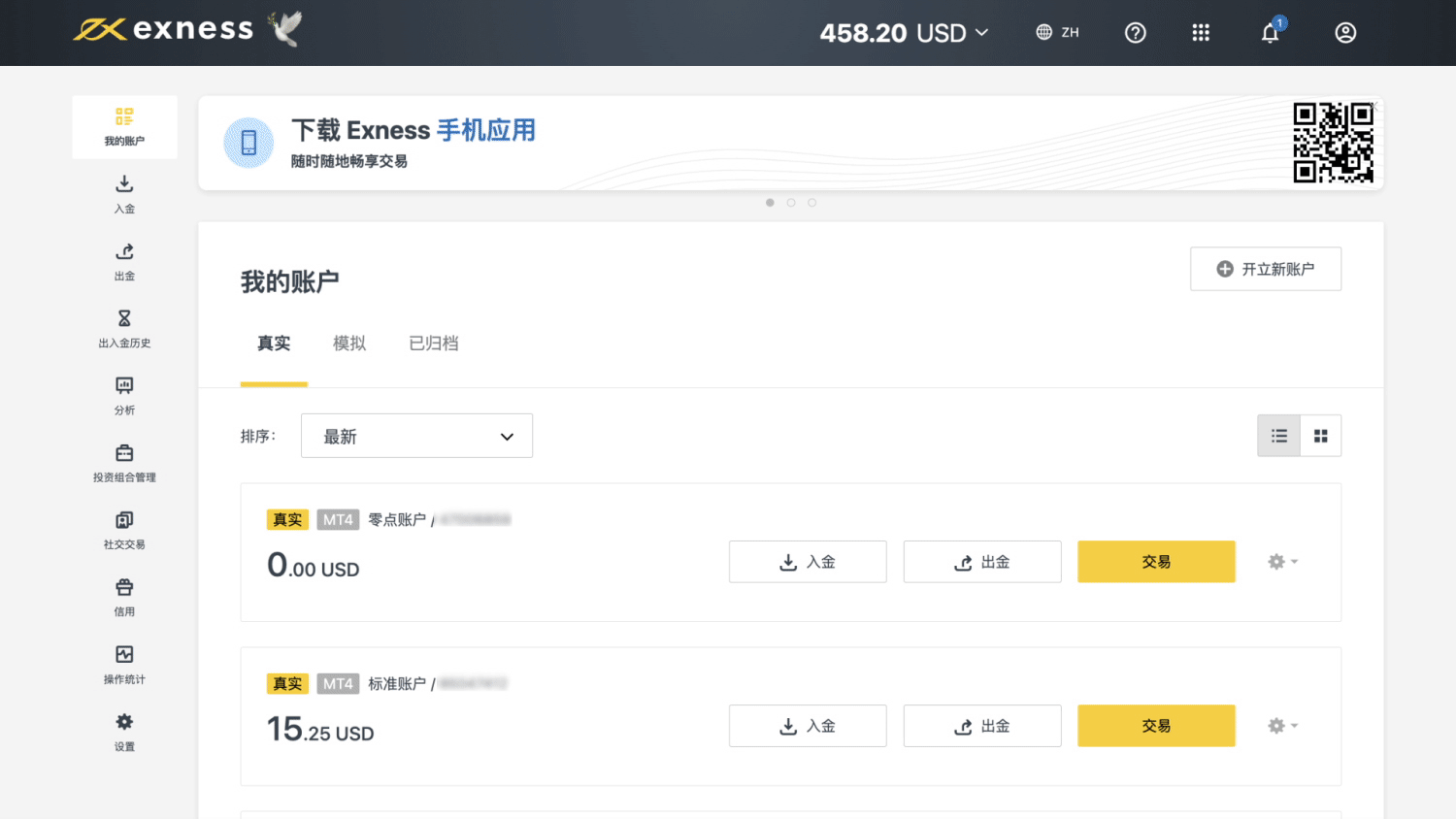Click the 开立新账户 button
1456x819 pixels.
coord(1266,269)
